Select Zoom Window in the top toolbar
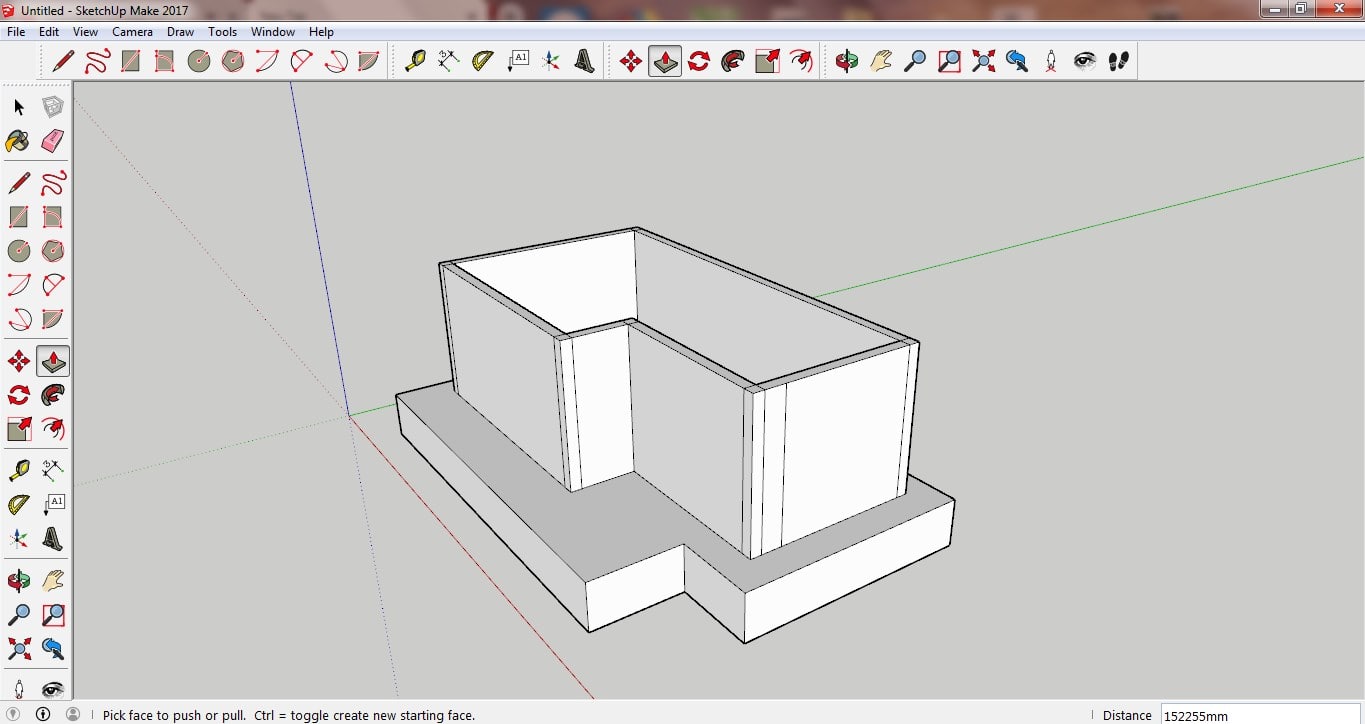The width and height of the screenshot is (1365, 724). 949,61
